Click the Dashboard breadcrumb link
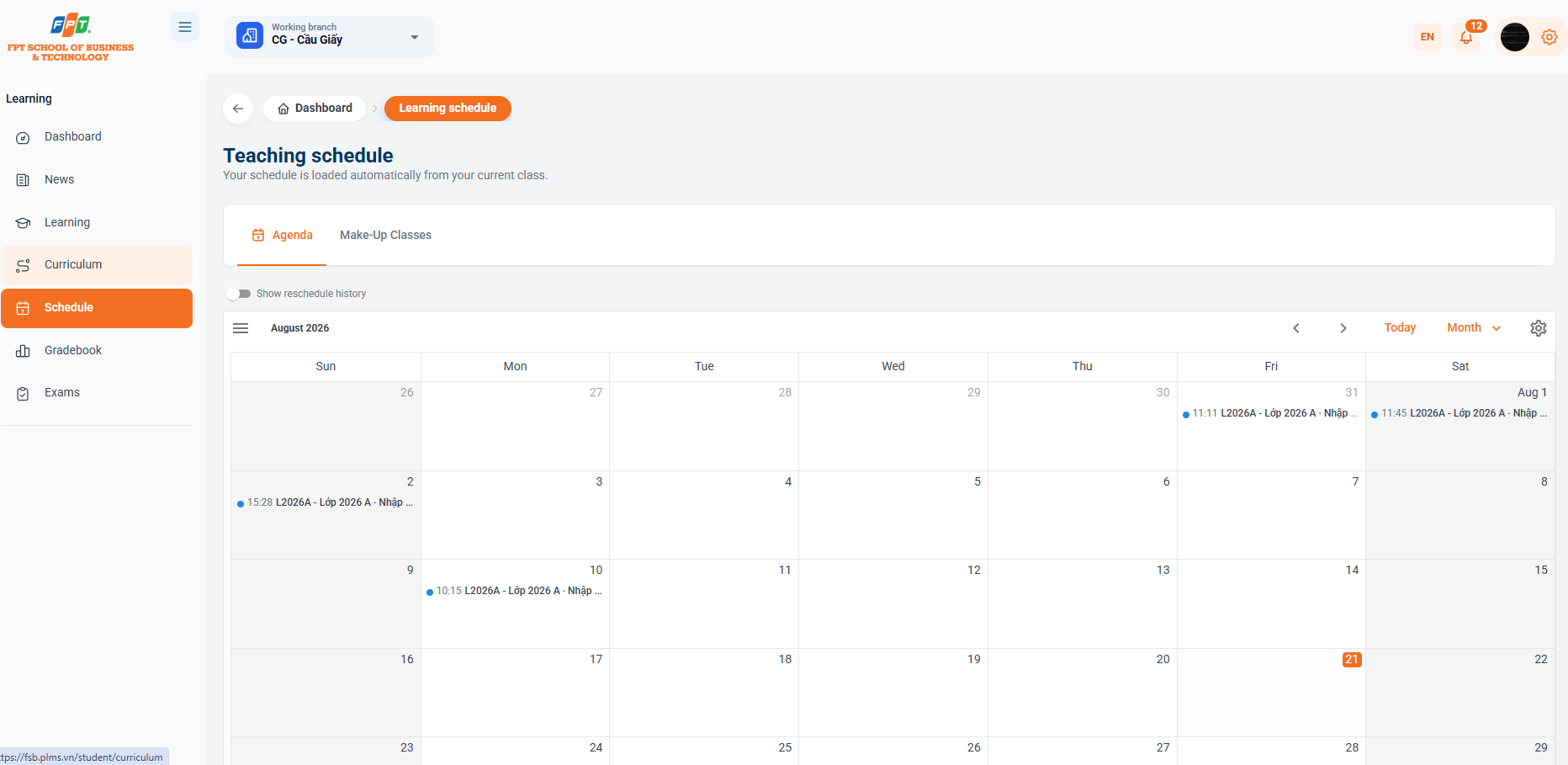Screen dimensions: 1568x765 [315, 109]
